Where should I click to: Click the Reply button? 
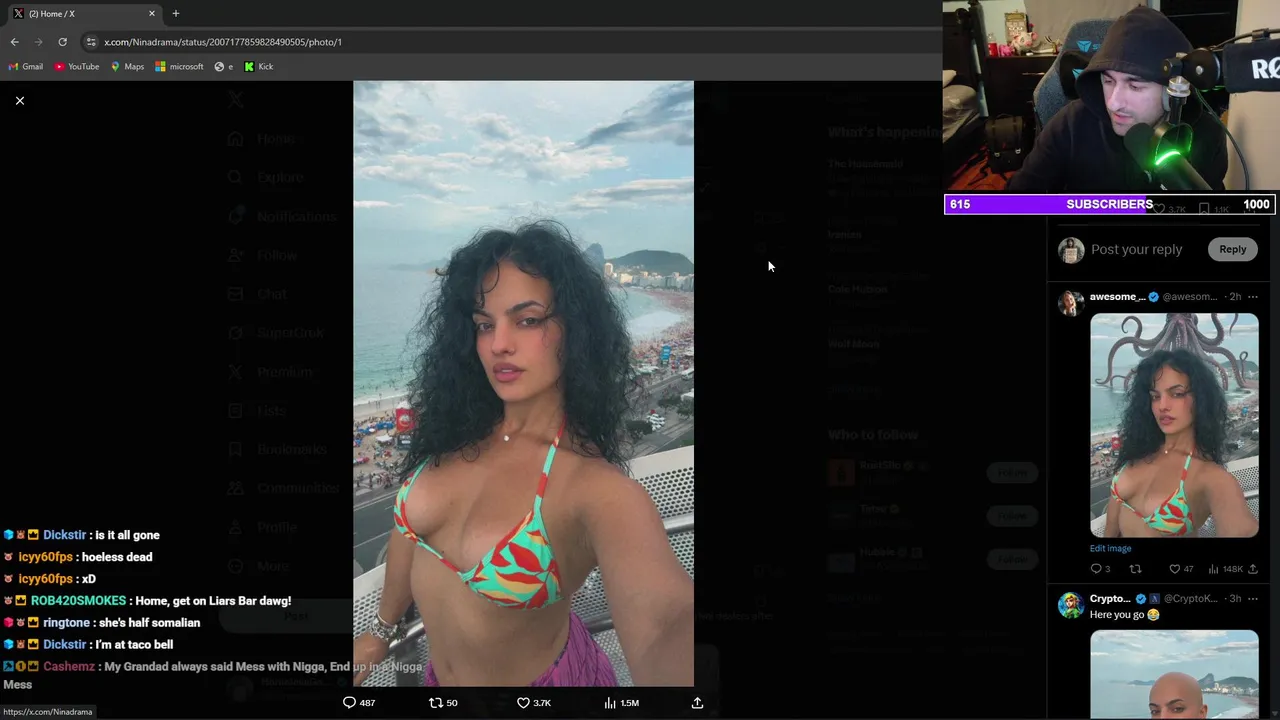tap(1232, 250)
